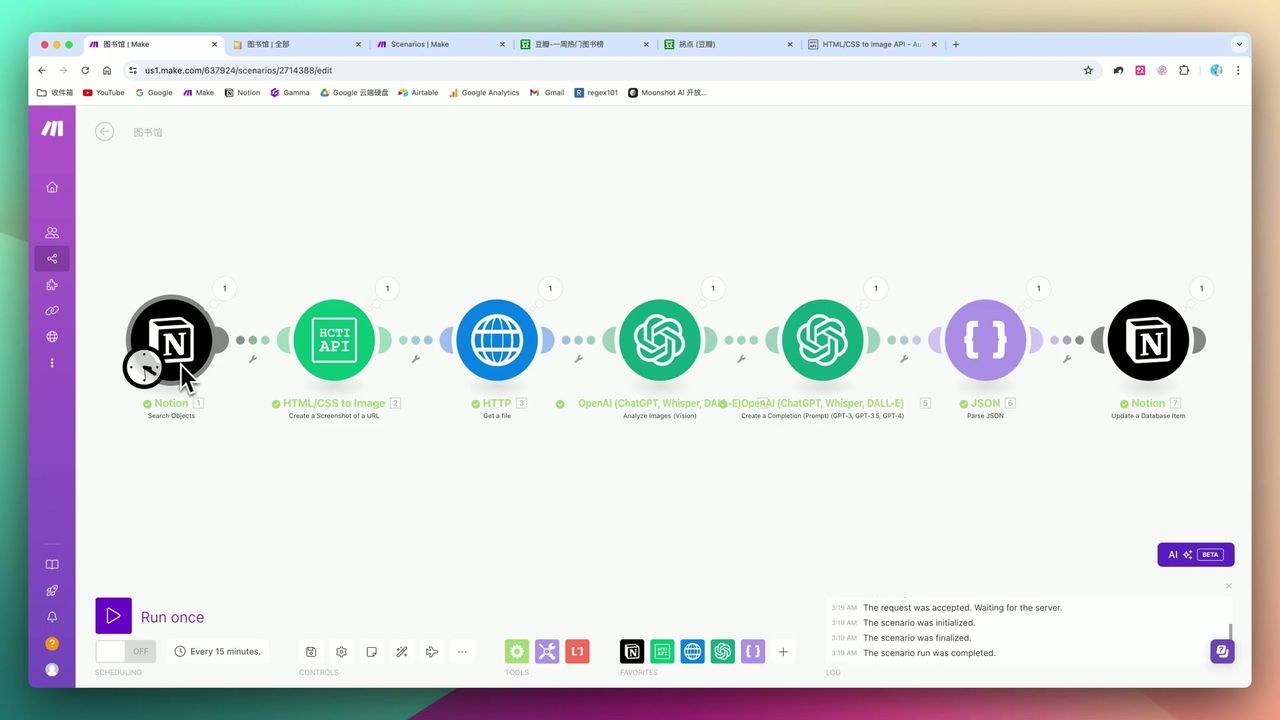This screenshot has width=1280, height=720.
Task: Expand the three-dots more controls menu
Action: point(462,651)
